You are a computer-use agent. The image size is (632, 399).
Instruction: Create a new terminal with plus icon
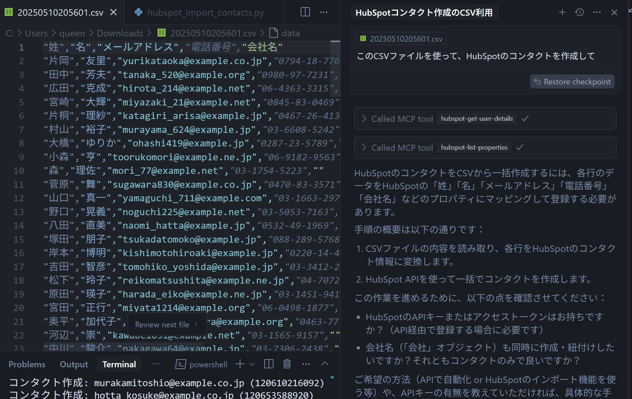(x=240, y=364)
